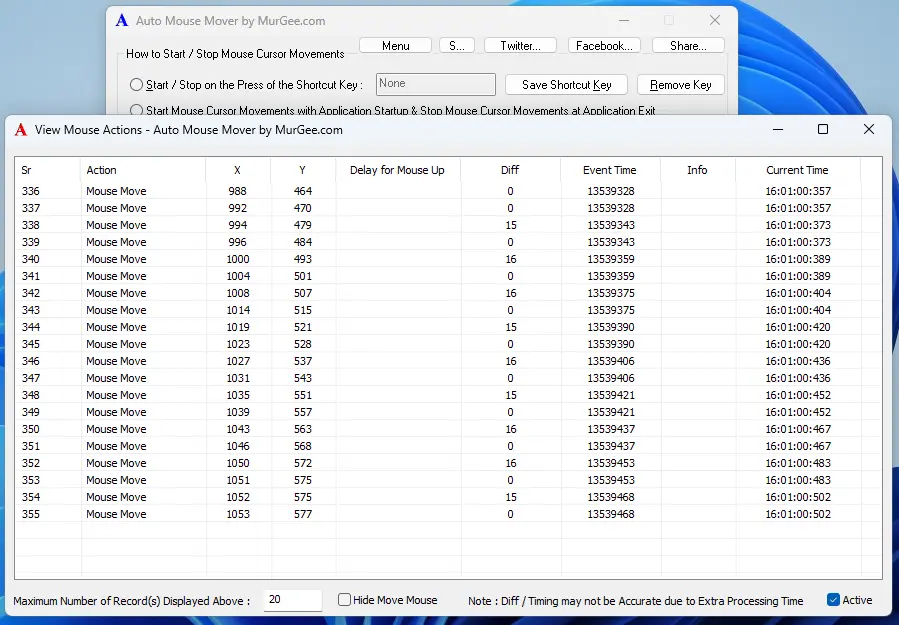The image size is (899, 625).
Task: Click Mouse Move action in row 348
Action: click(116, 395)
